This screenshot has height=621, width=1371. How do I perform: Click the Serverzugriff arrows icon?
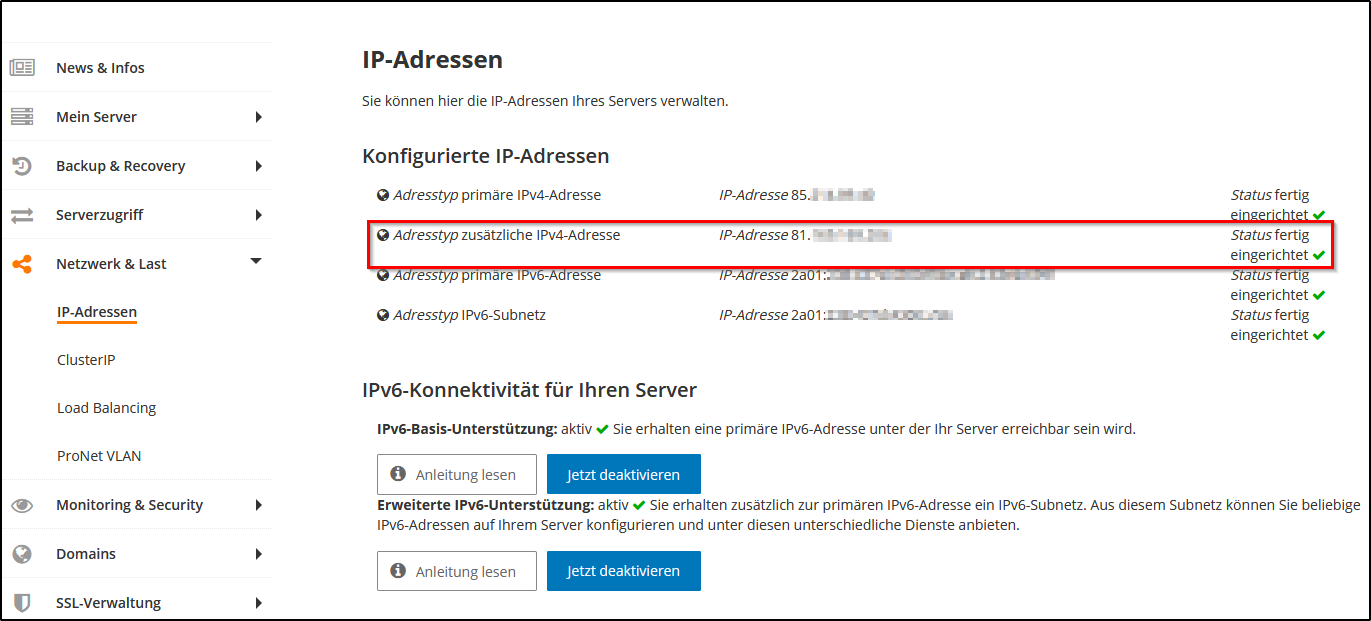21,214
